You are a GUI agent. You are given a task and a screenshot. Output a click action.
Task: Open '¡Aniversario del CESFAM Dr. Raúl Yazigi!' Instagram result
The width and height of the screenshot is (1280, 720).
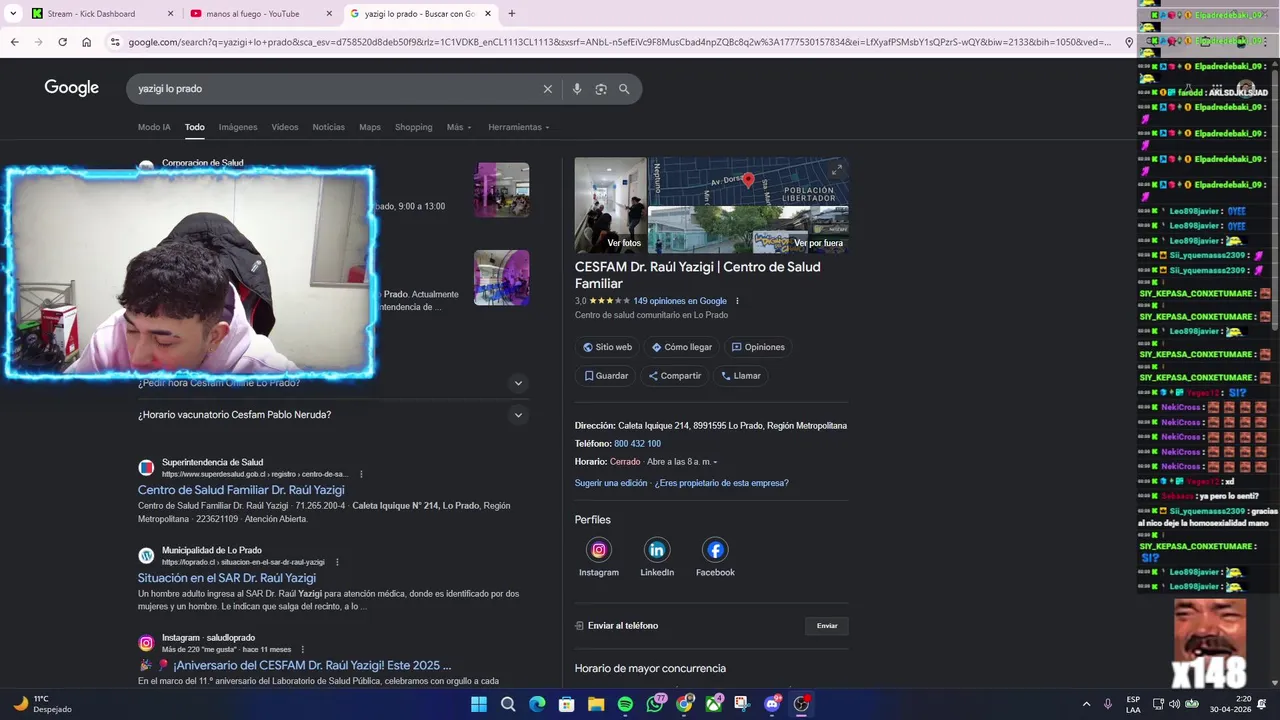(x=294, y=665)
